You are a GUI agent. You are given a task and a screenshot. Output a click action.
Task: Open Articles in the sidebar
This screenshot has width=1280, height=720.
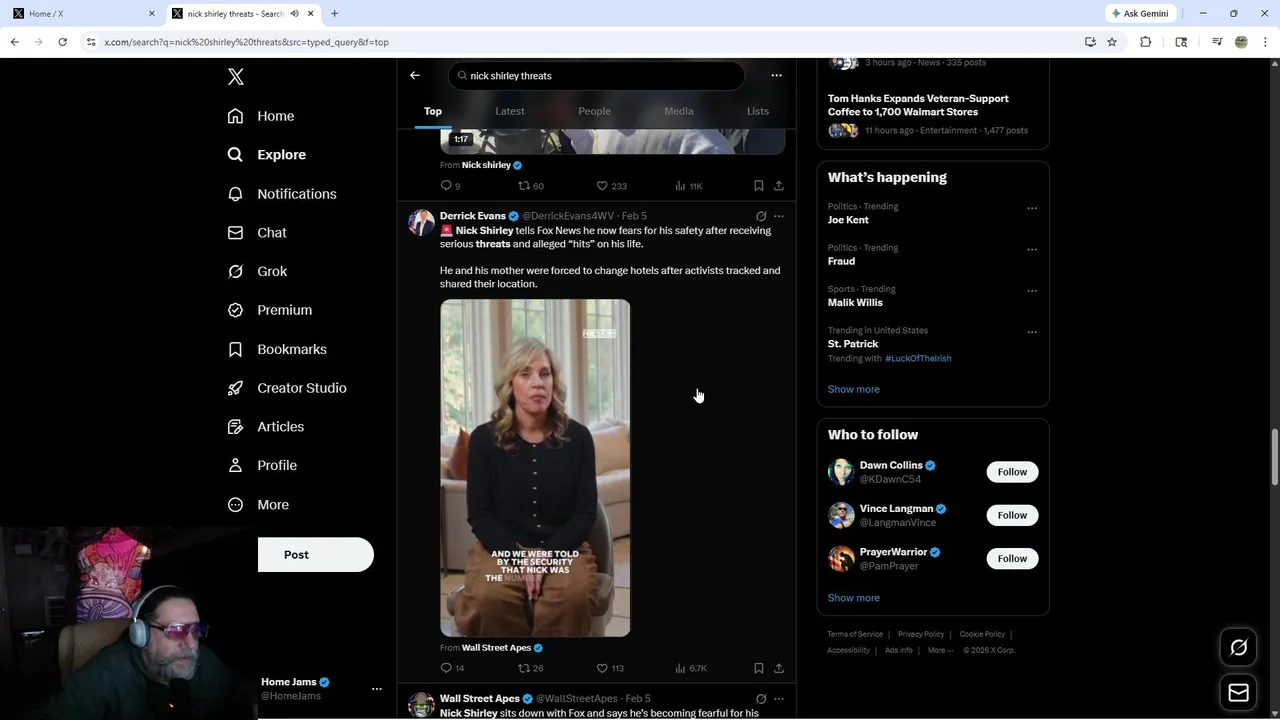coord(266,427)
